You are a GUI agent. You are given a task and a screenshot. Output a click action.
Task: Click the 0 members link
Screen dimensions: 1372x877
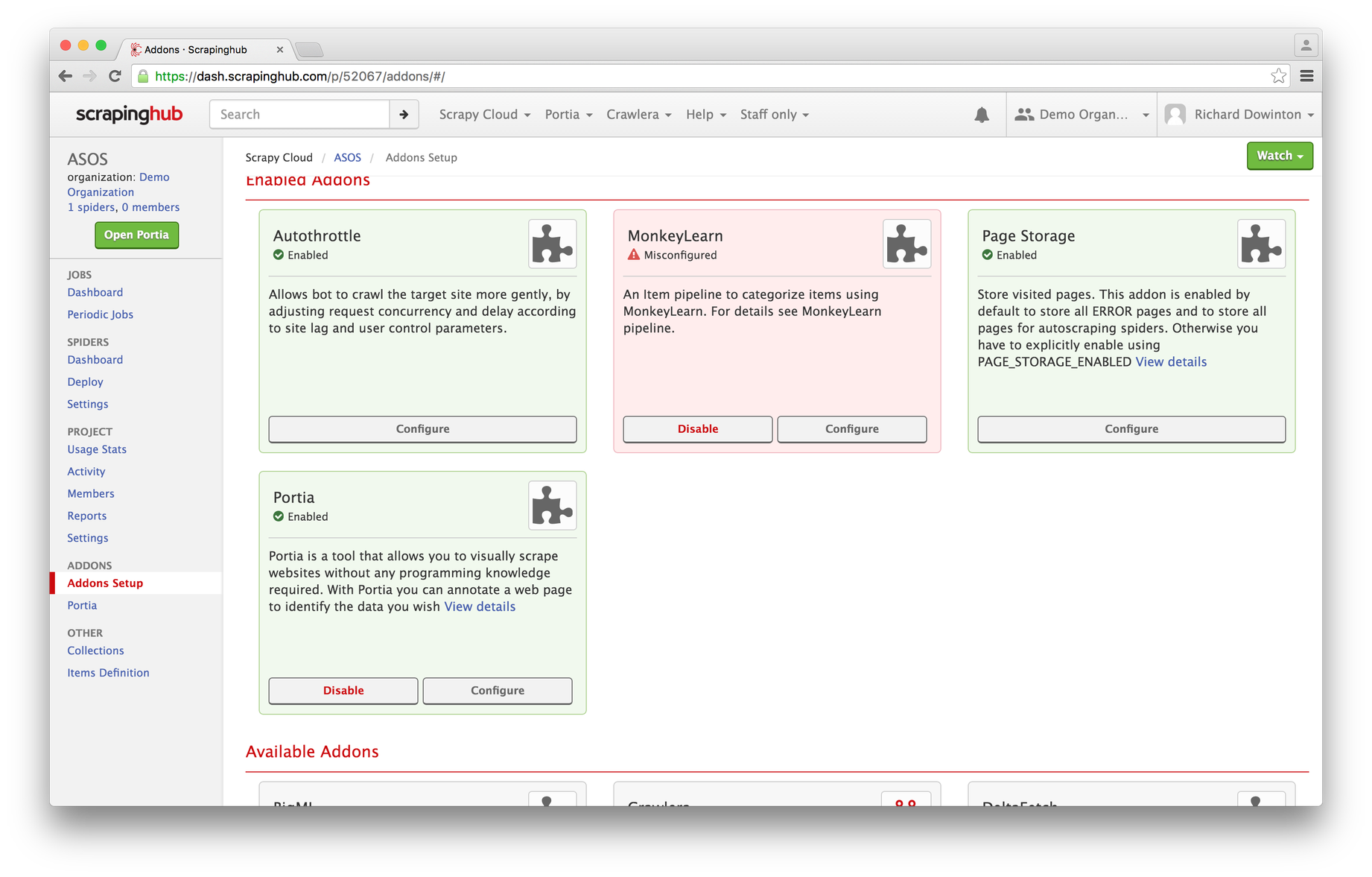click(150, 208)
